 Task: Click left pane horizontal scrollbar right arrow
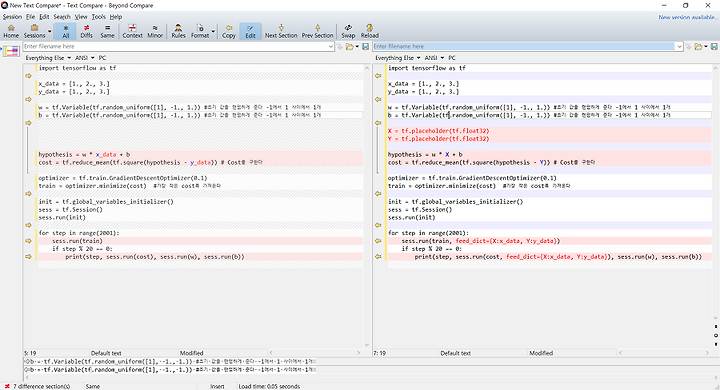click(359, 353)
